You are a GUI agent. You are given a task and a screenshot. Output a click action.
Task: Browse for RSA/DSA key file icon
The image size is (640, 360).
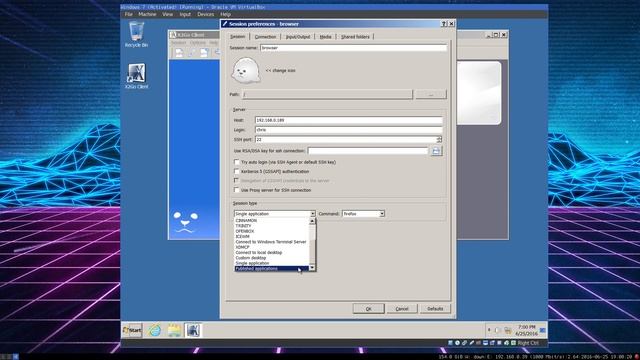(436, 151)
